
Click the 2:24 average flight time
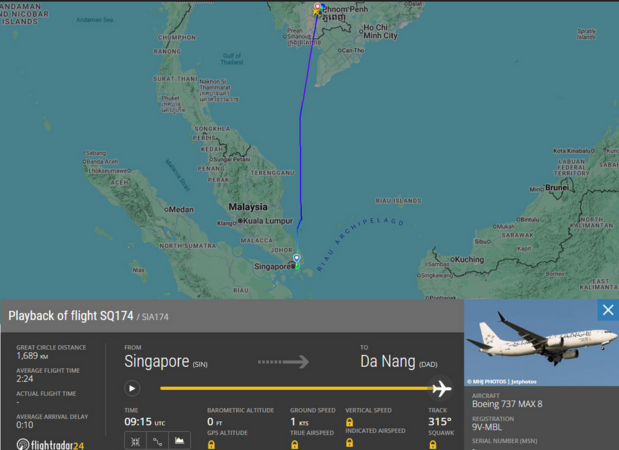[25, 379]
